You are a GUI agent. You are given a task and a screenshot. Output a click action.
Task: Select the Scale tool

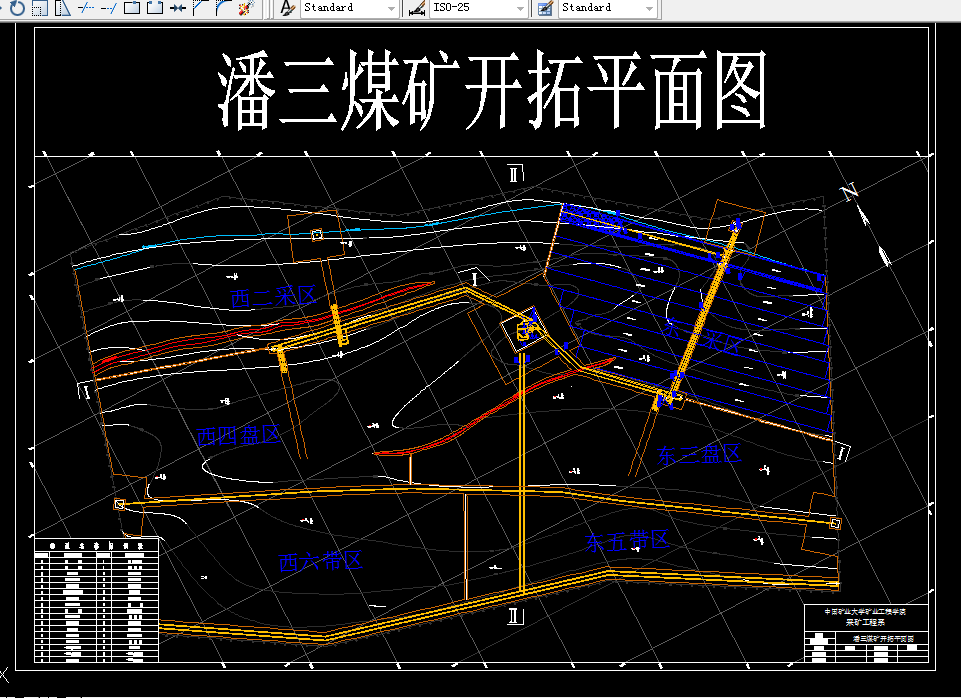(37, 9)
